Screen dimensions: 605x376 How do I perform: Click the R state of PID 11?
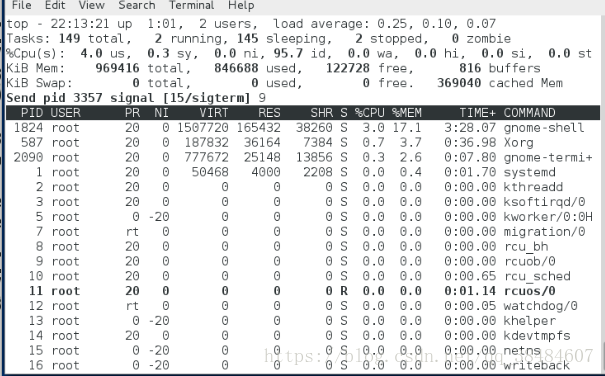coord(344,291)
